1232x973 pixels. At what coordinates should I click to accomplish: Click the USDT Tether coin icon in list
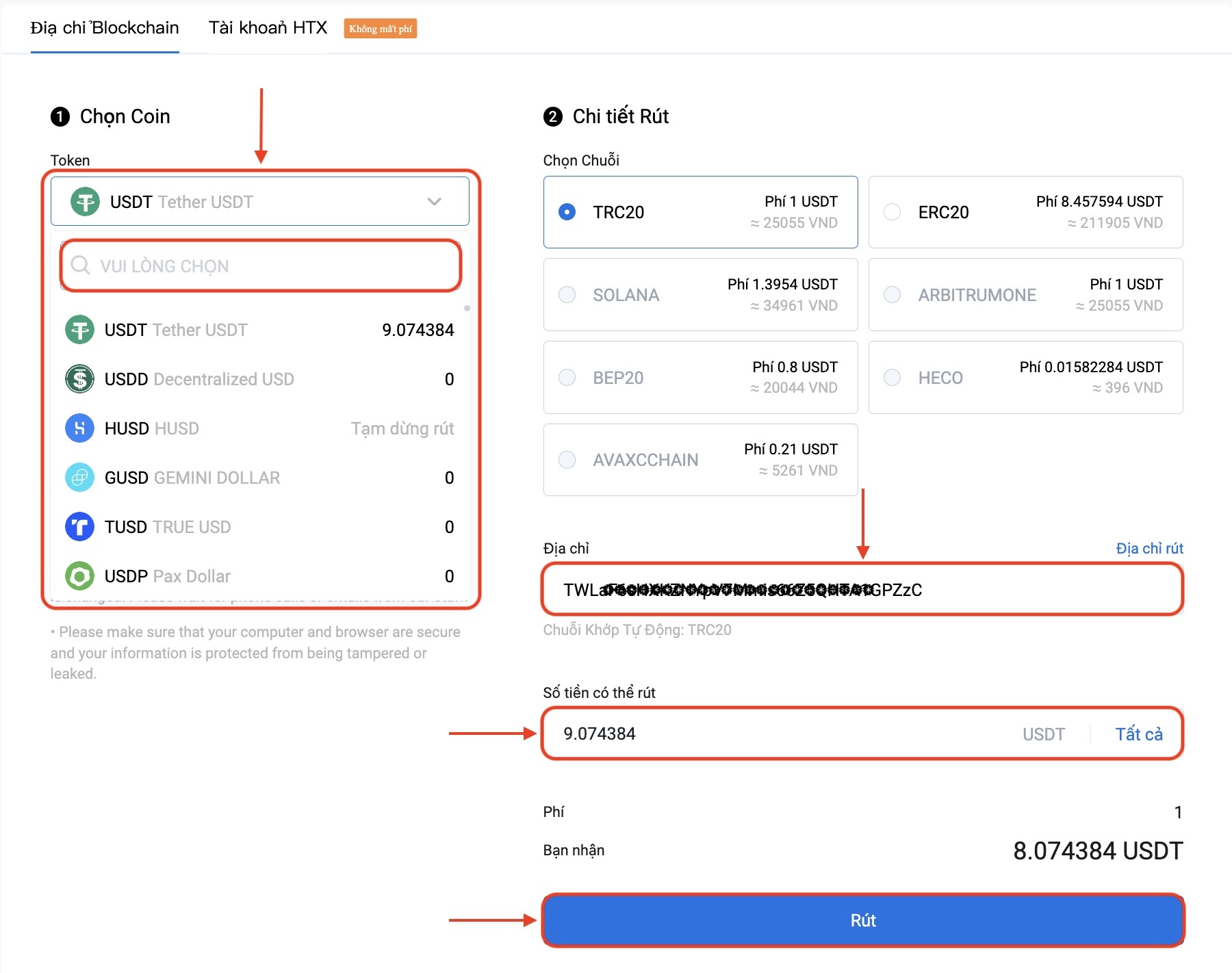[79, 330]
